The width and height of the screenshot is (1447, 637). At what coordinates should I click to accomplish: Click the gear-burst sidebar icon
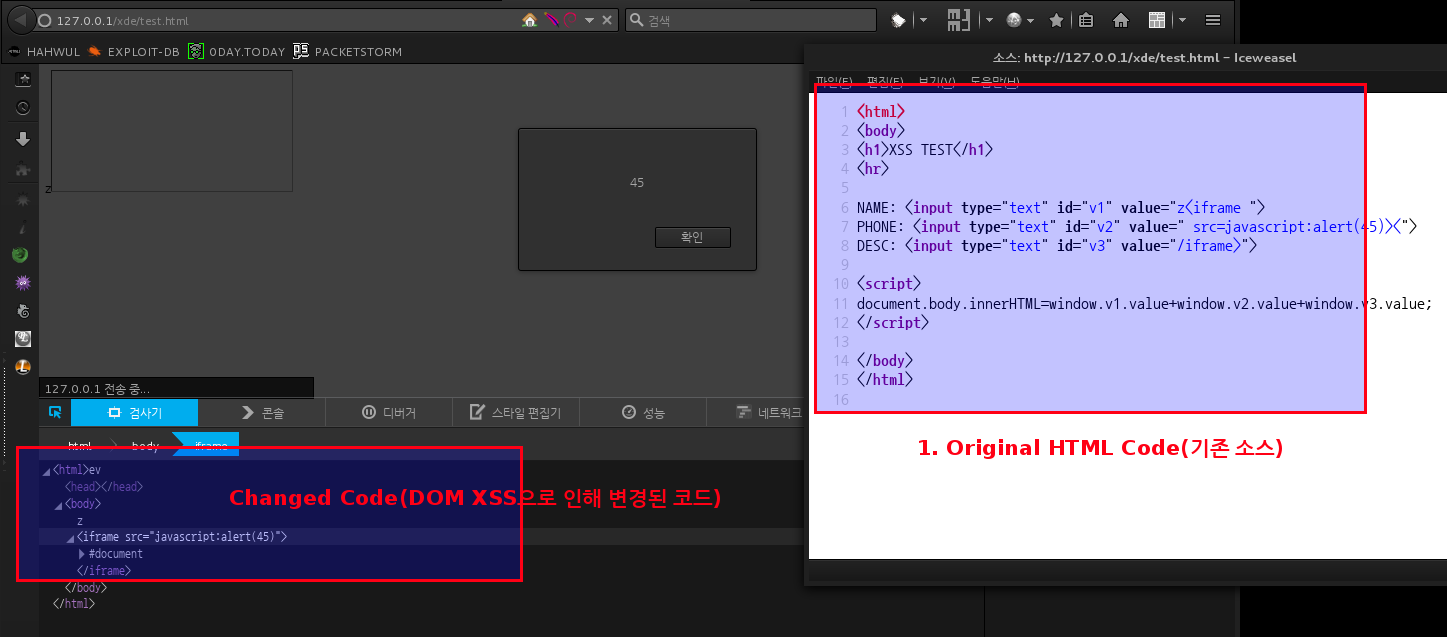tap(23, 201)
